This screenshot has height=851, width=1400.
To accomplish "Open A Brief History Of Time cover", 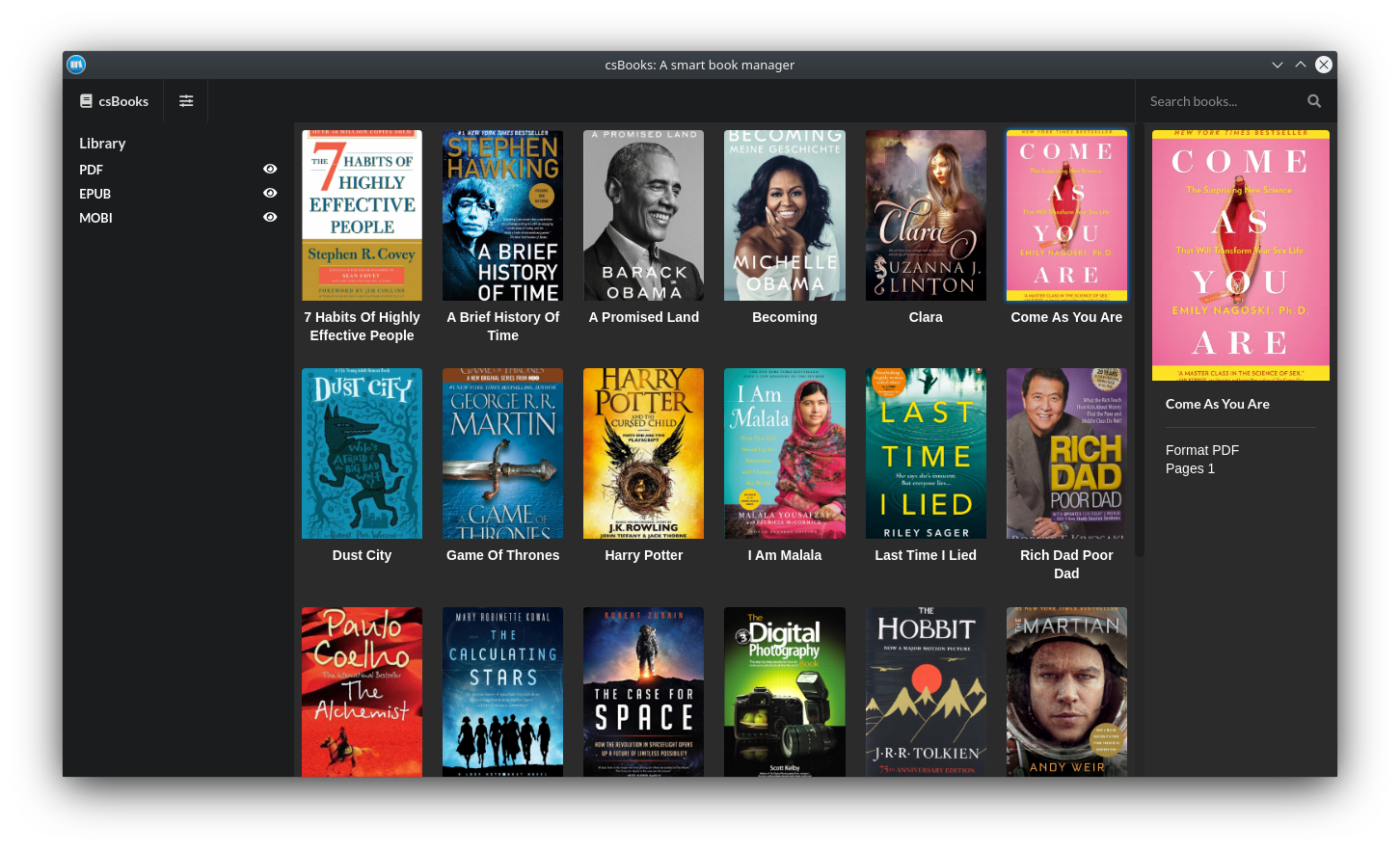I will pos(502,215).
